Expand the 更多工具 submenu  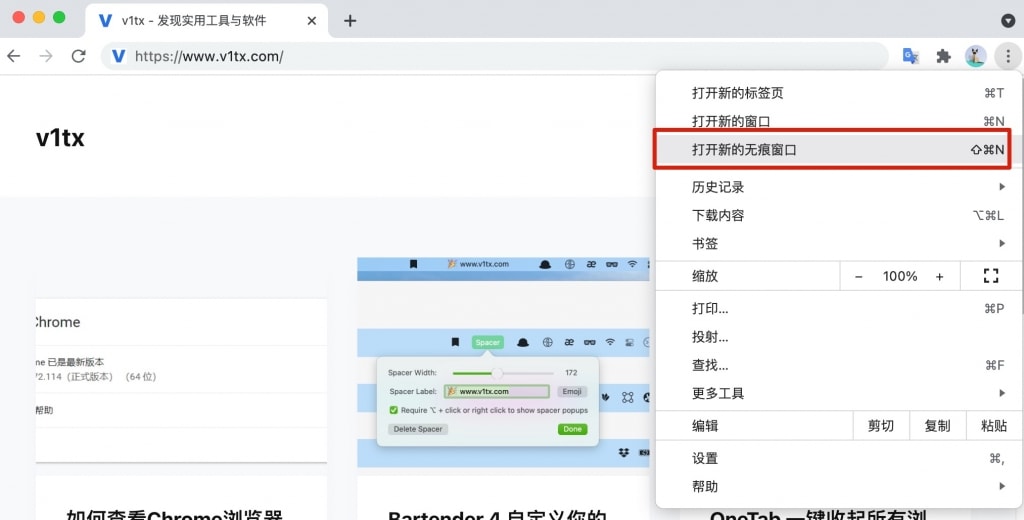[x=839, y=393]
